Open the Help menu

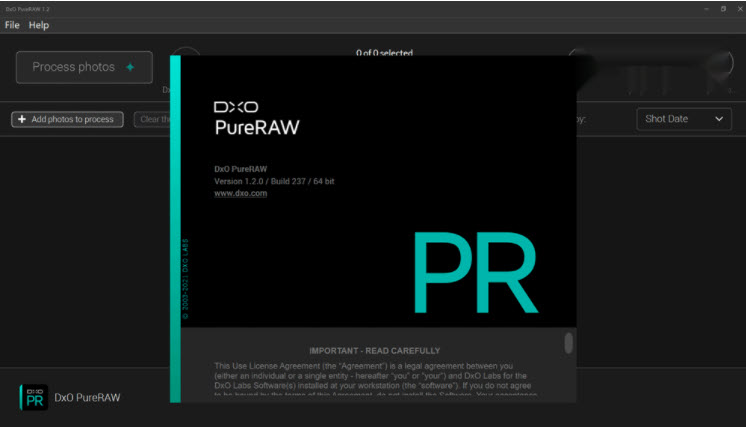point(39,25)
